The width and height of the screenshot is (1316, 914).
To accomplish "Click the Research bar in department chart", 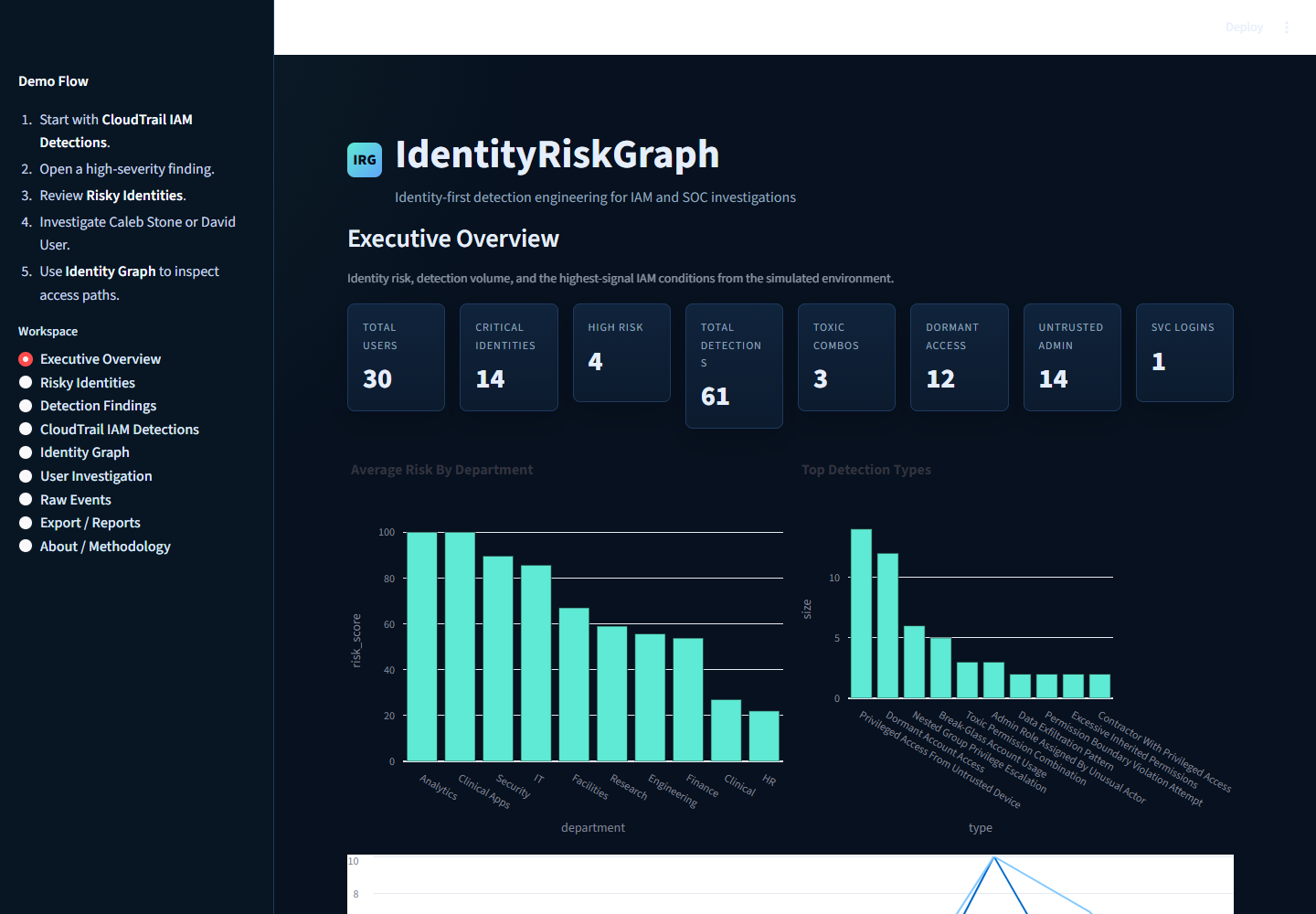I will [612, 694].
